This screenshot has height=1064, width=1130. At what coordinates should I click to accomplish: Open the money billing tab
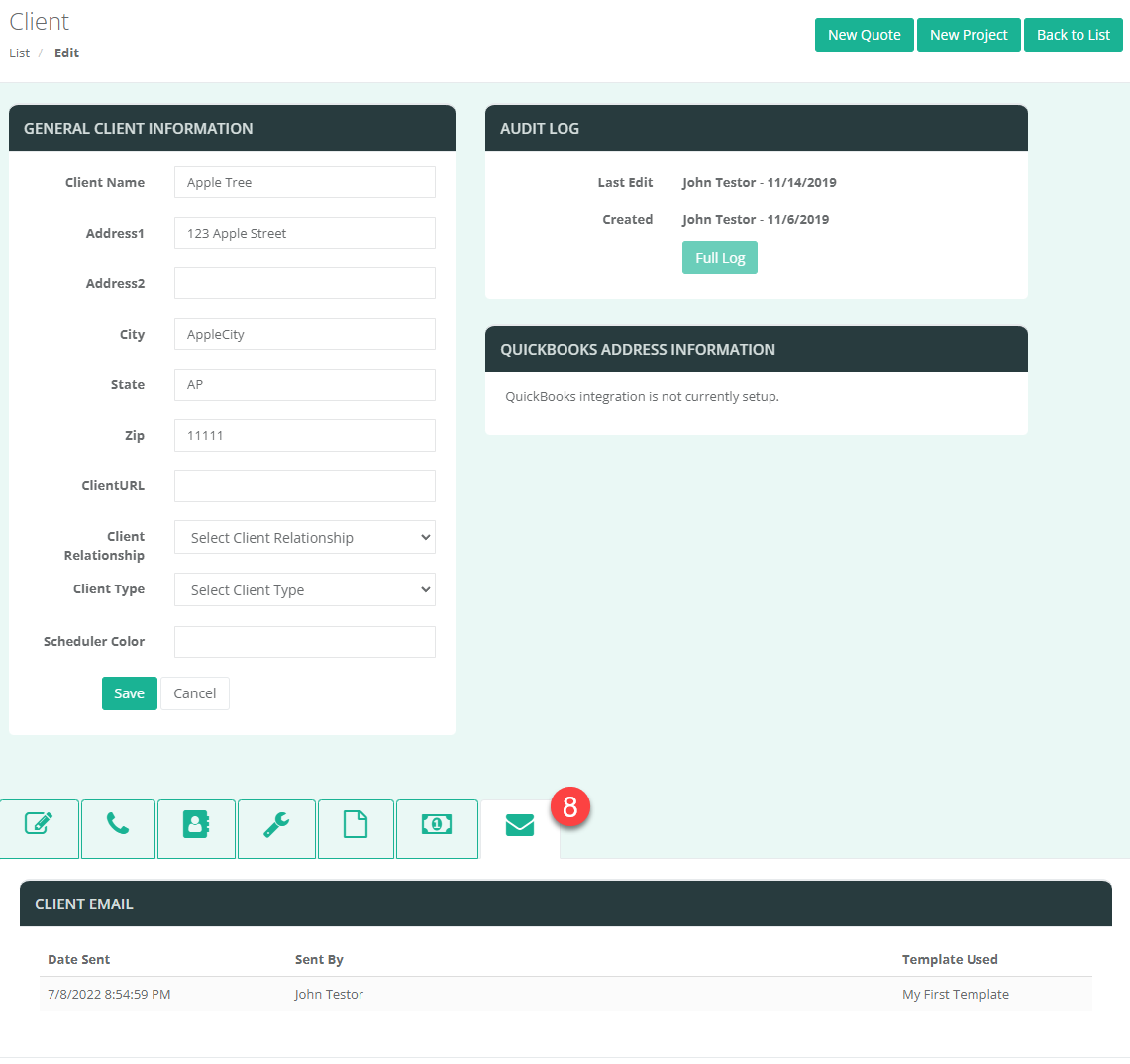(436, 827)
